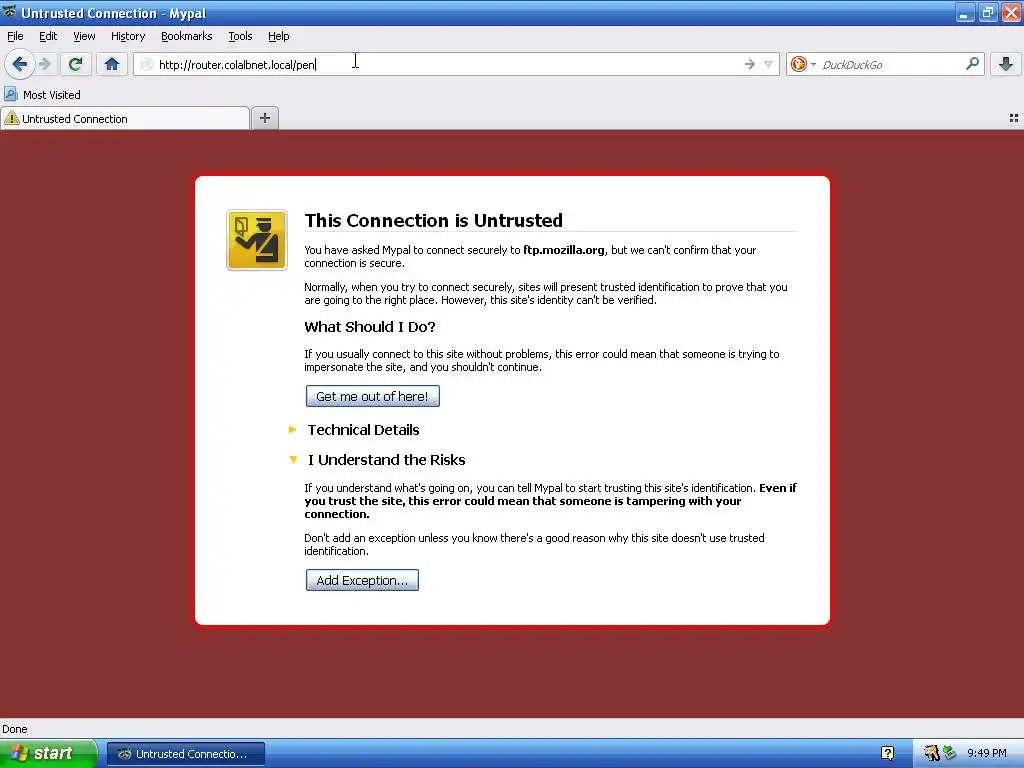Open a new tab with plus button
1024x768 pixels.
(x=264, y=118)
